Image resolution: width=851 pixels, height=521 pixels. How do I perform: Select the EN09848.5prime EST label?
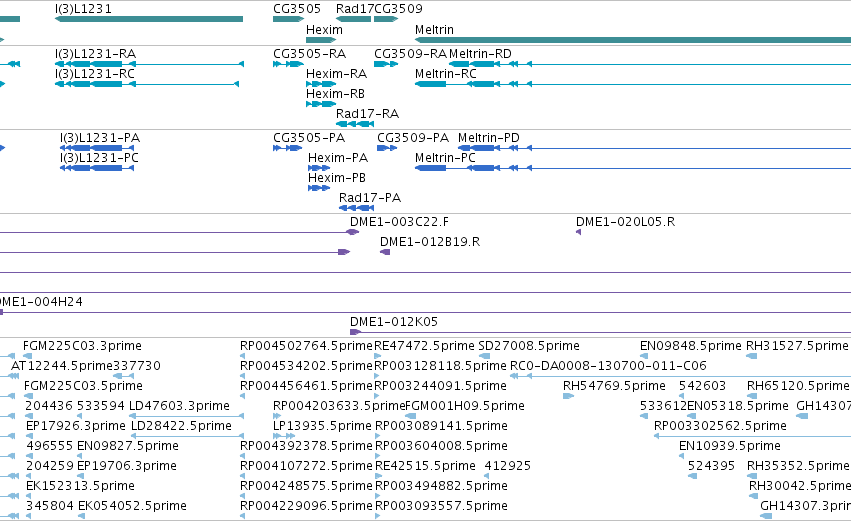coord(691,346)
